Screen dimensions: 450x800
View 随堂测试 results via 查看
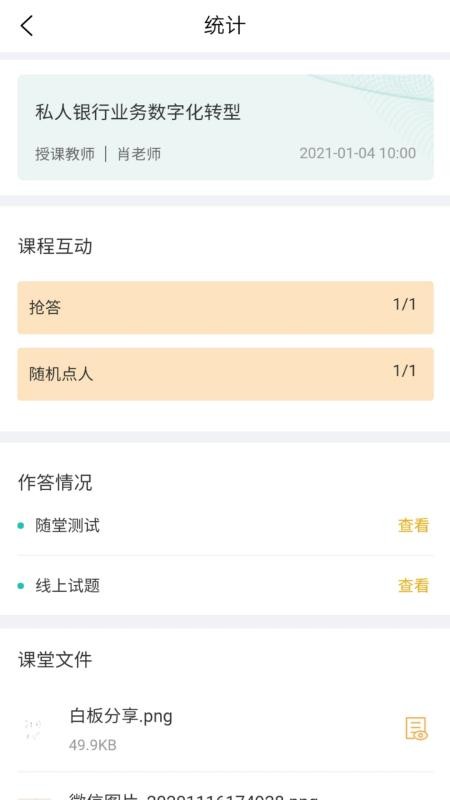click(413, 526)
